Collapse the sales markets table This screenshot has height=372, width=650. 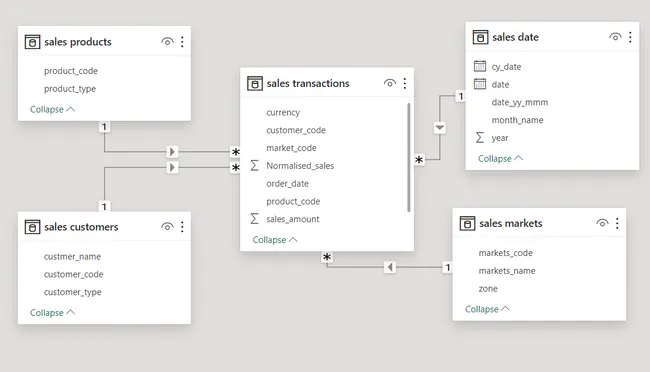point(487,309)
